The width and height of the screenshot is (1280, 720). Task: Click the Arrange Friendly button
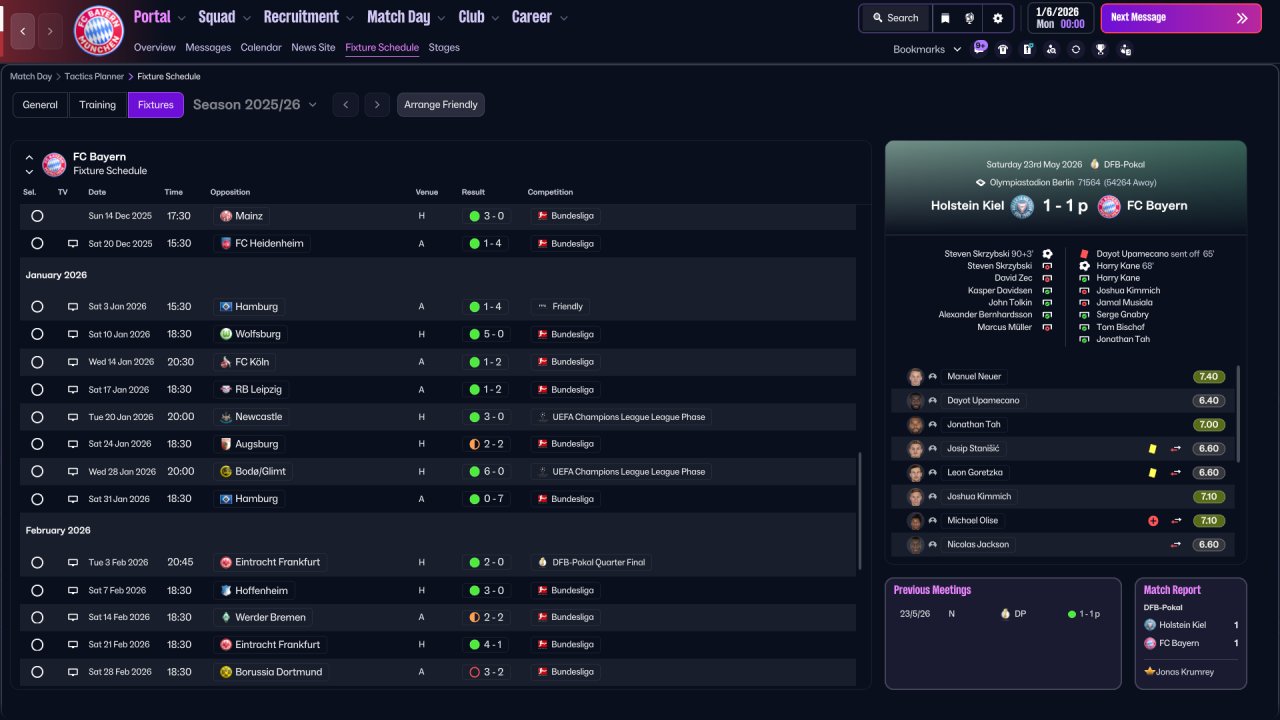(x=440, y=105)
